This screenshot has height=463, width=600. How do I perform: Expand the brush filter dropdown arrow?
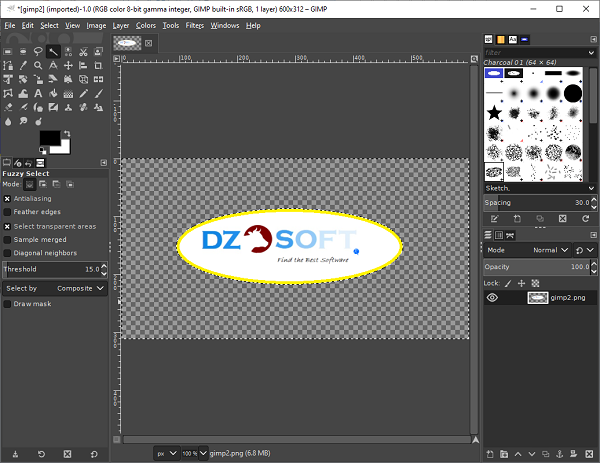pyautogui.click(x=591, y=52)
